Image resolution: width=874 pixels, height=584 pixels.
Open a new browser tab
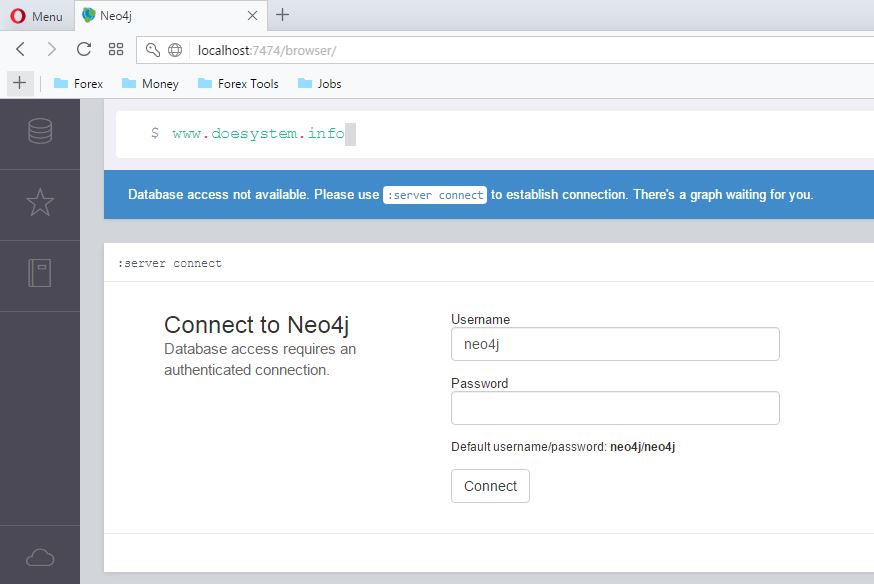[283, 14]
